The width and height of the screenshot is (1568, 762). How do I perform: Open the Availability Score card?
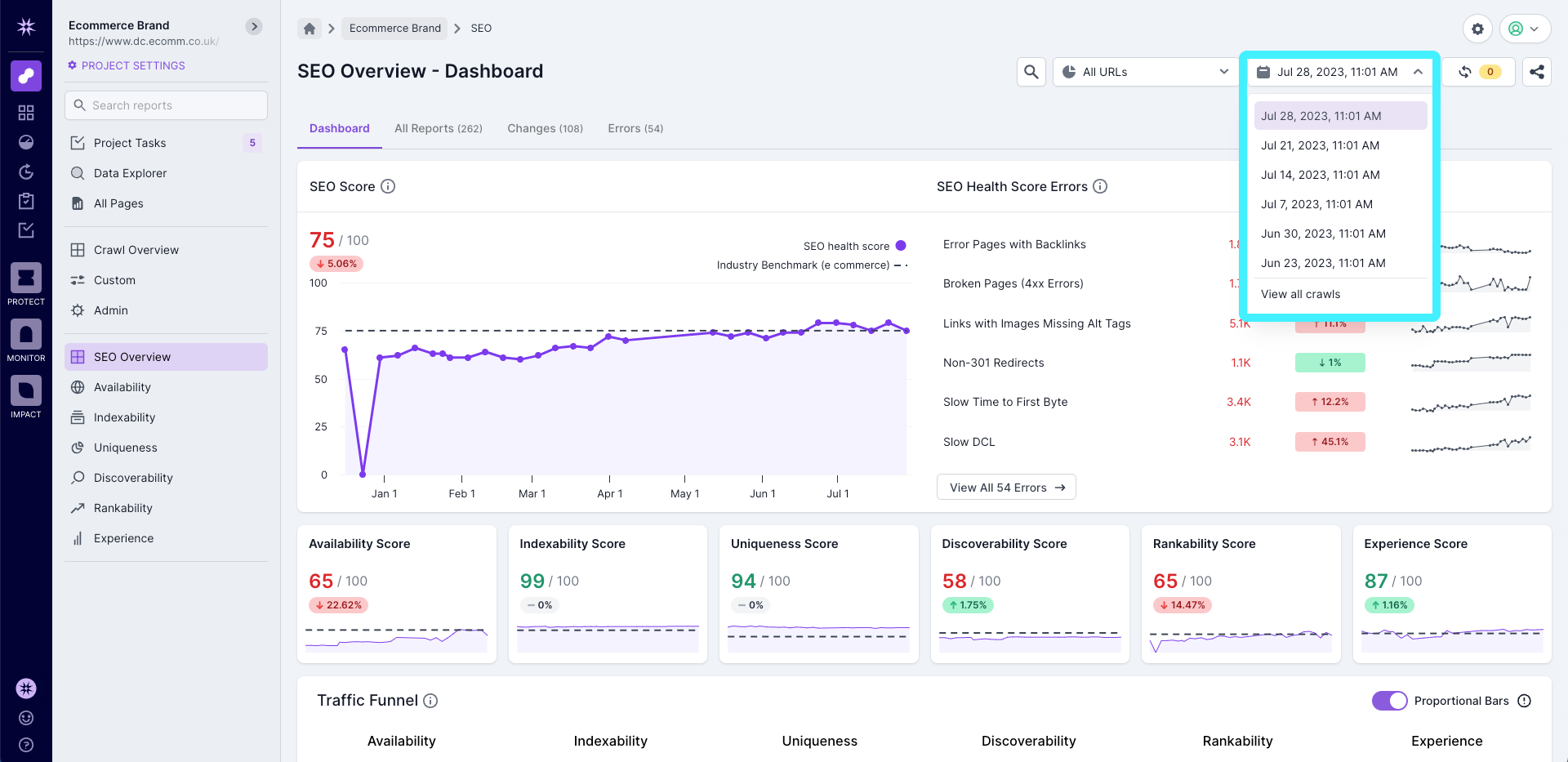tap(396, 594)
